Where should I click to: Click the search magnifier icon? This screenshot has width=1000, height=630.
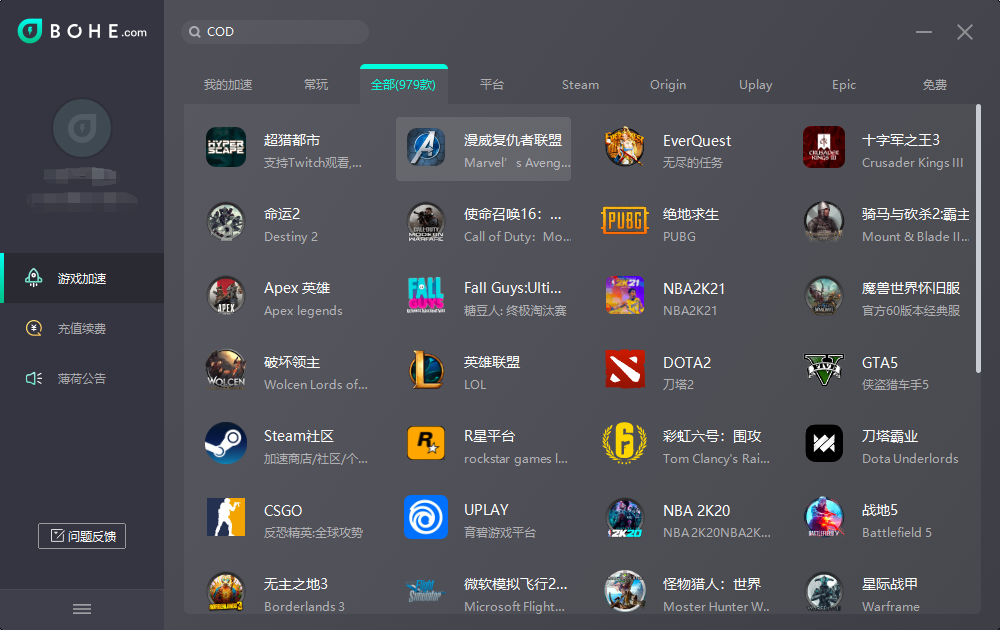point(195,32)
